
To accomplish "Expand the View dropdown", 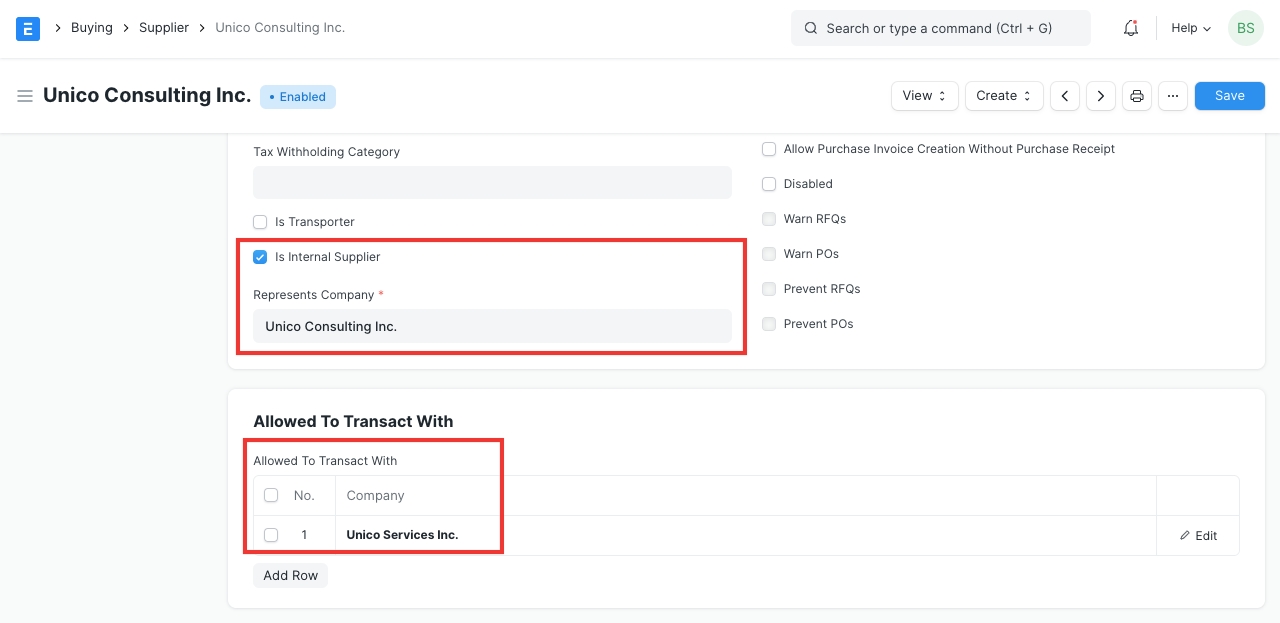I will 924,96.
